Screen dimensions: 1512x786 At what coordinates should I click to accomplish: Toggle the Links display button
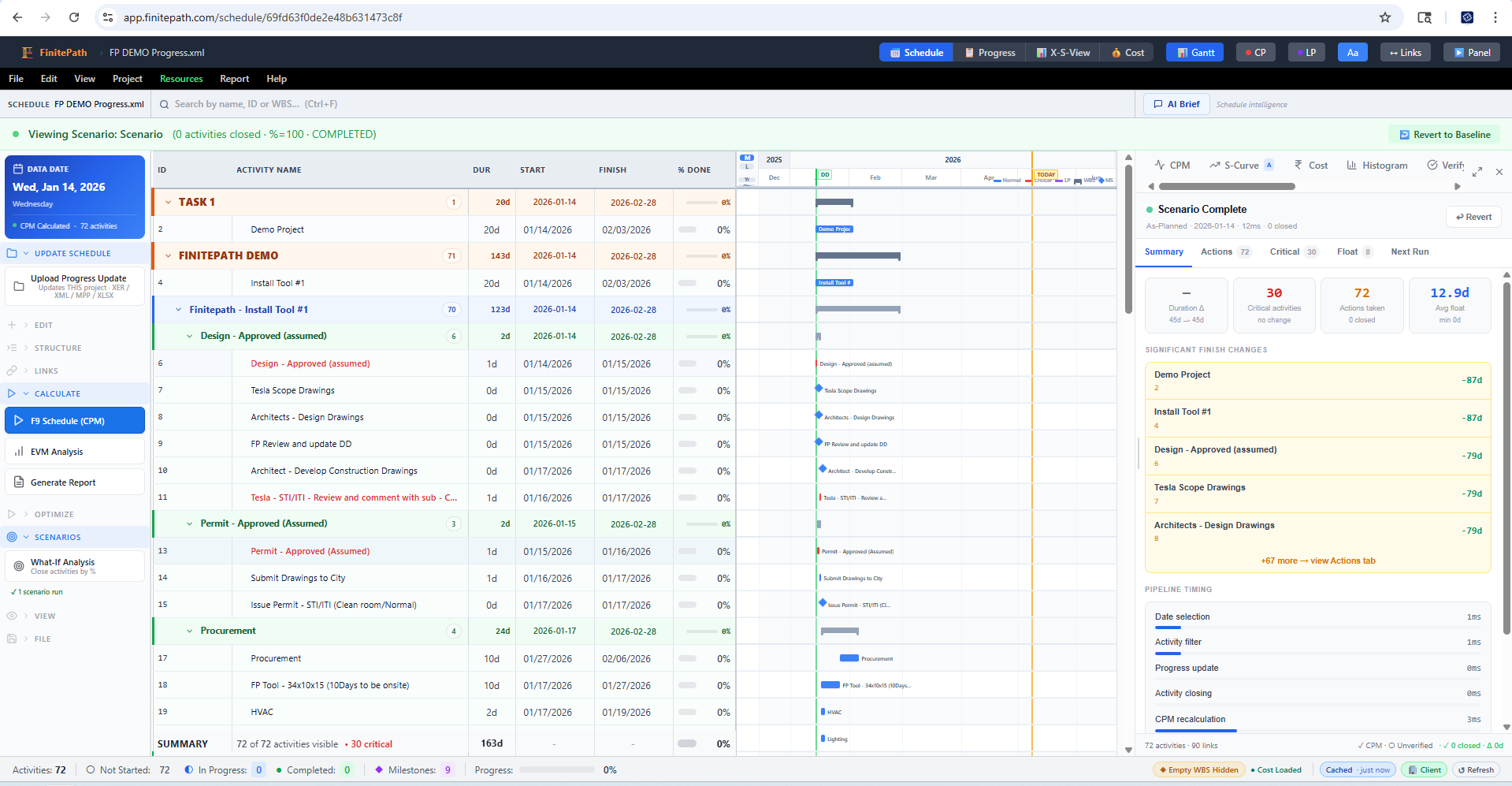click(1406, 53)
